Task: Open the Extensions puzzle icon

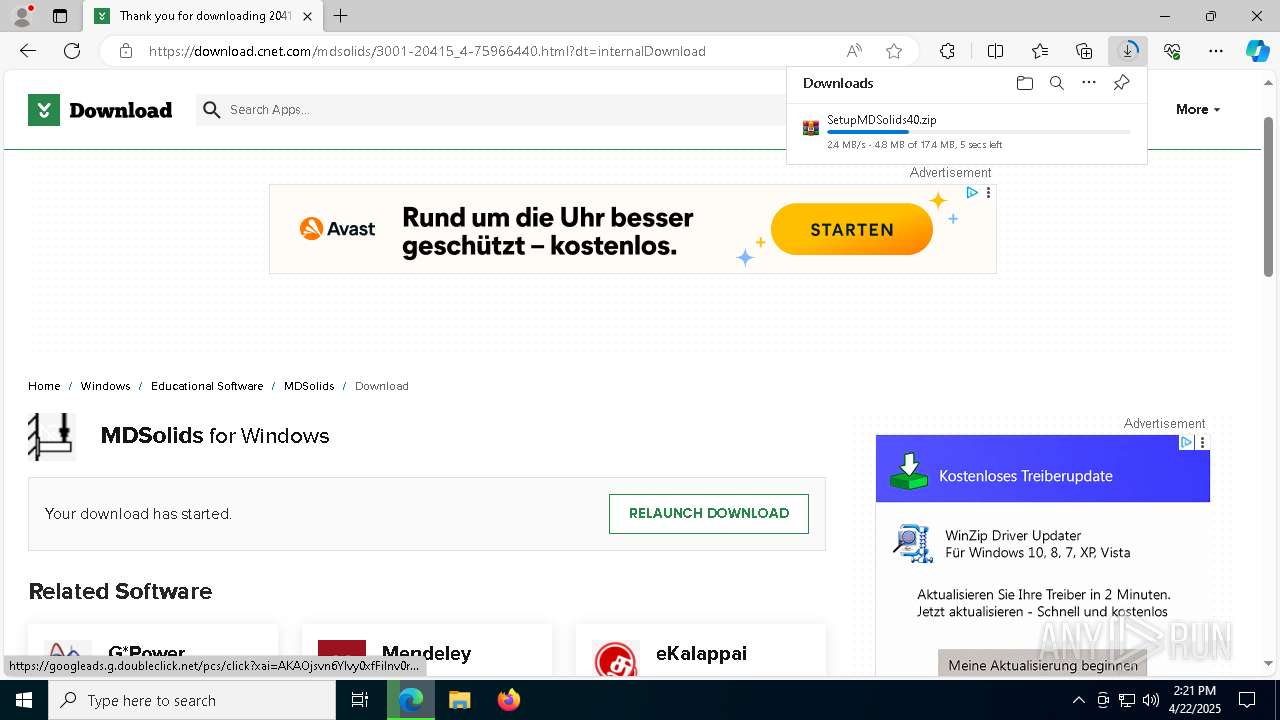Action: [947, 51]
